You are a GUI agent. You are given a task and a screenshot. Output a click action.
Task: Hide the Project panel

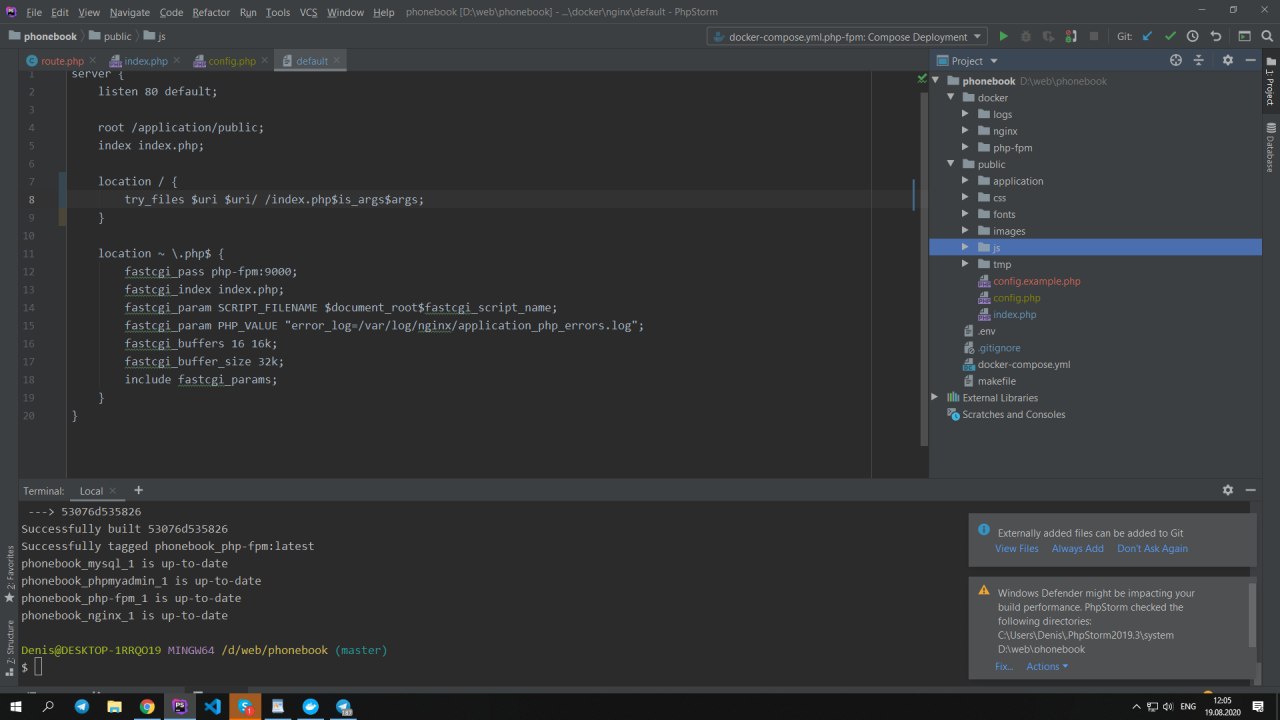1251,60
